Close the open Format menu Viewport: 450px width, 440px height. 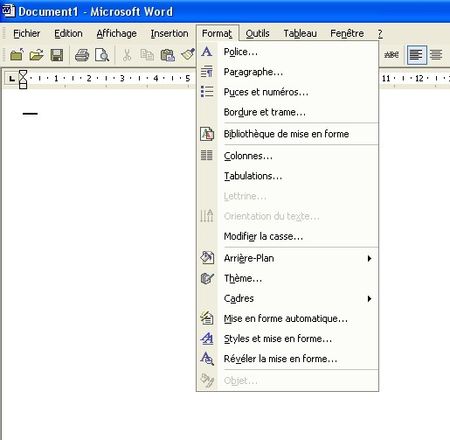tap(217, 33)
